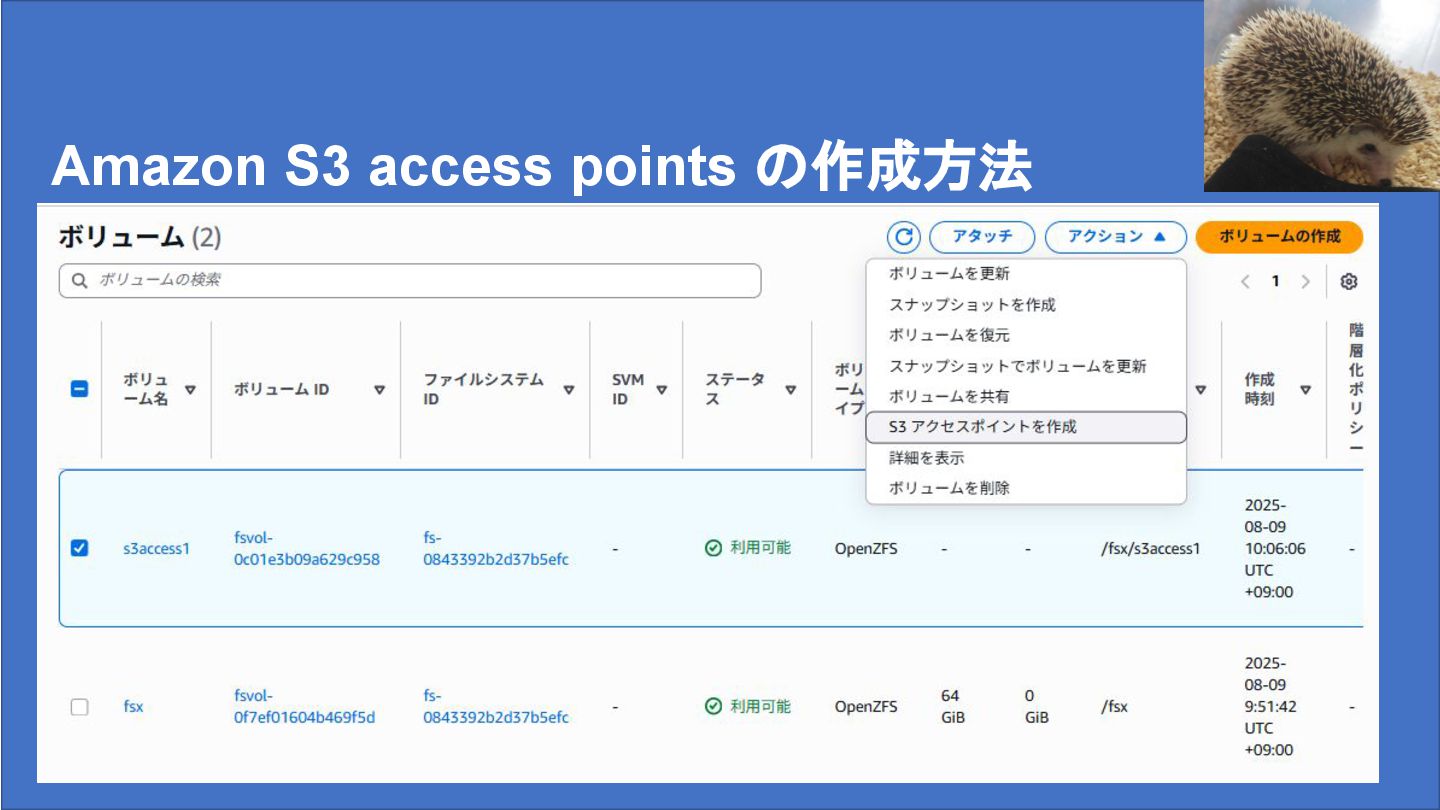Collapse the アクション dropdown button
The width and height of the screenshot is (1440, 810).
click(x=1116, y=237)
